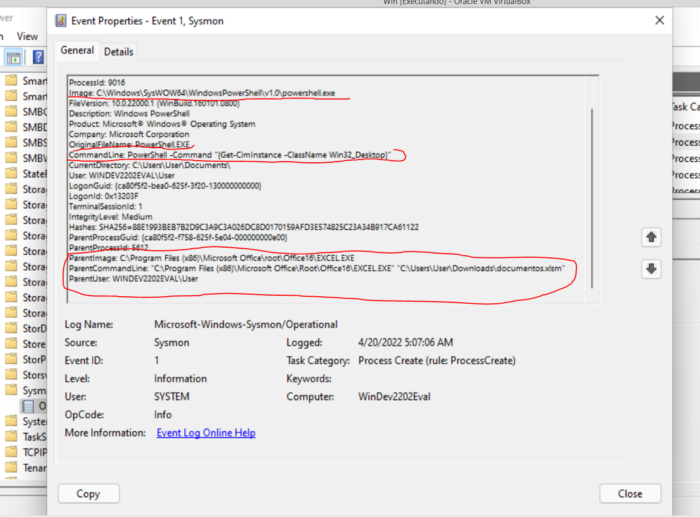Click the ProcessId: 9016 line
The width and height of the screenshot is (700, 517).
(97, 83)
